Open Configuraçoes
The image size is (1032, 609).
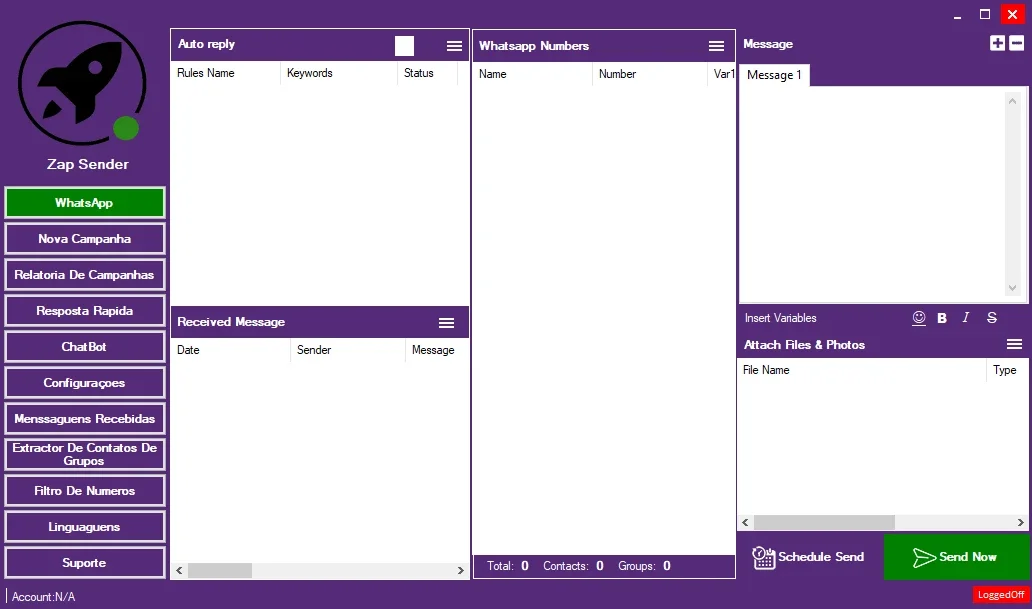(84, 383)
